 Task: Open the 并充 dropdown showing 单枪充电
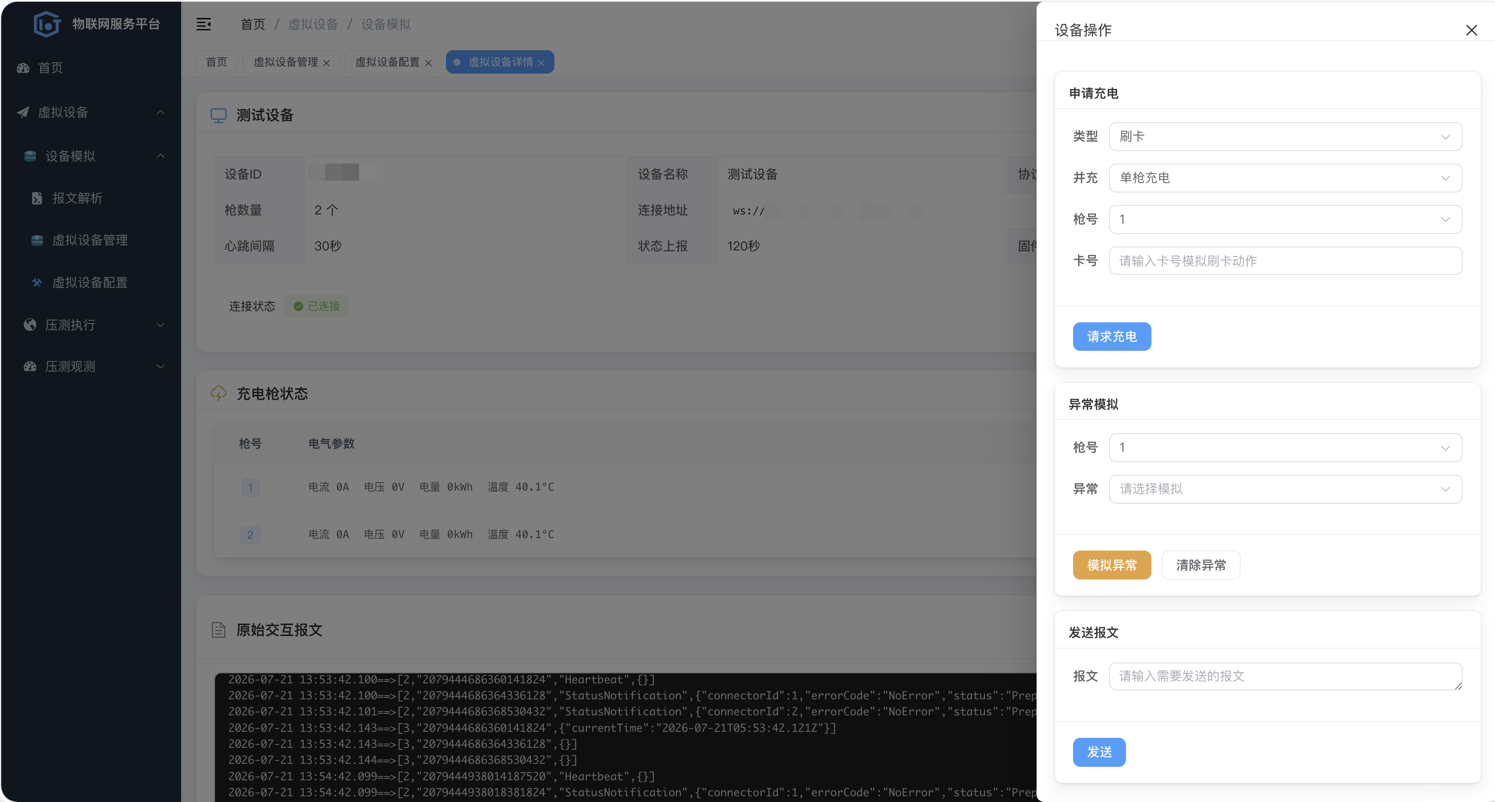(1285, 178)
